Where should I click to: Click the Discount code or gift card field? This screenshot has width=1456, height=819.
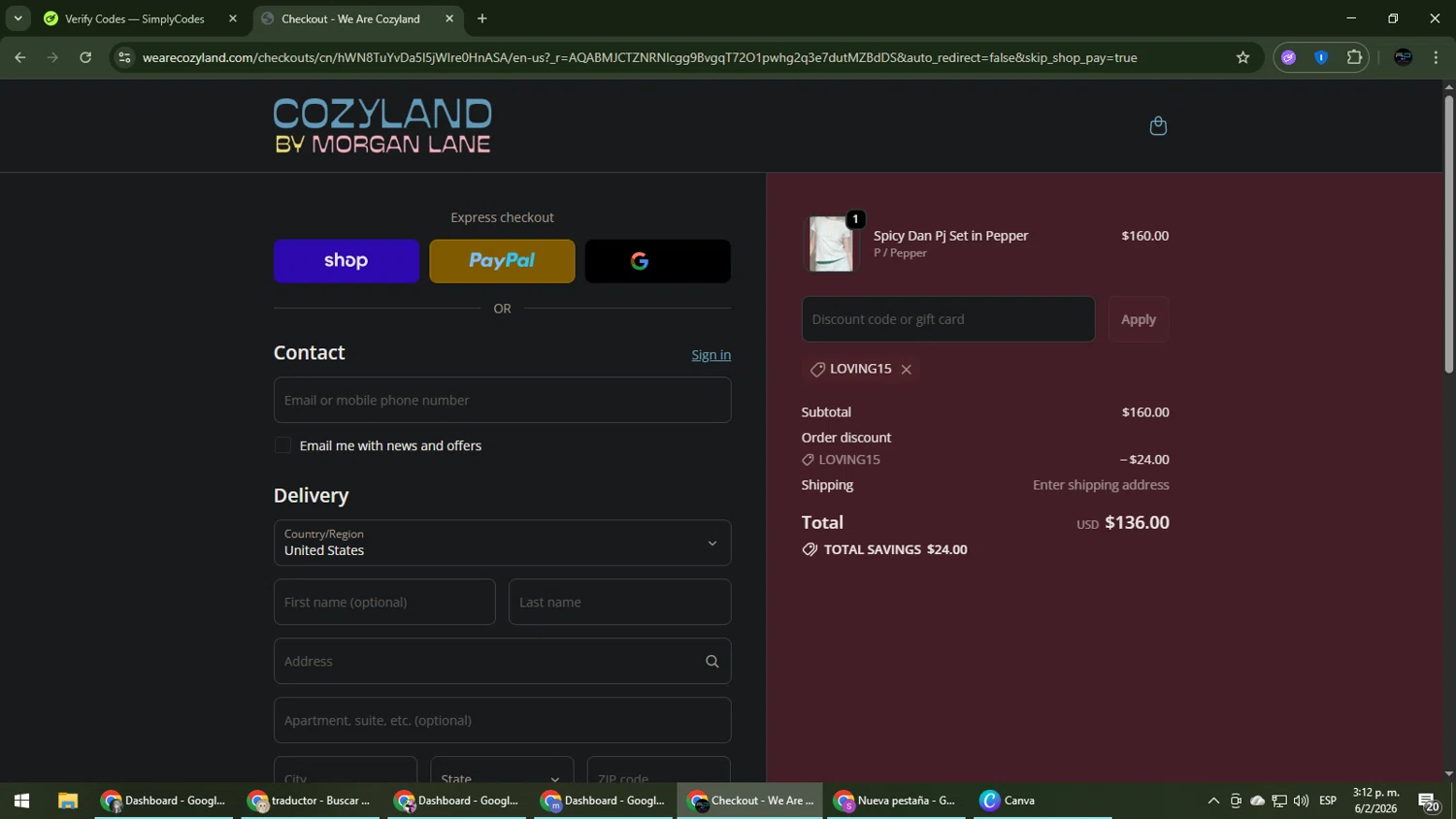click(948, 319)
